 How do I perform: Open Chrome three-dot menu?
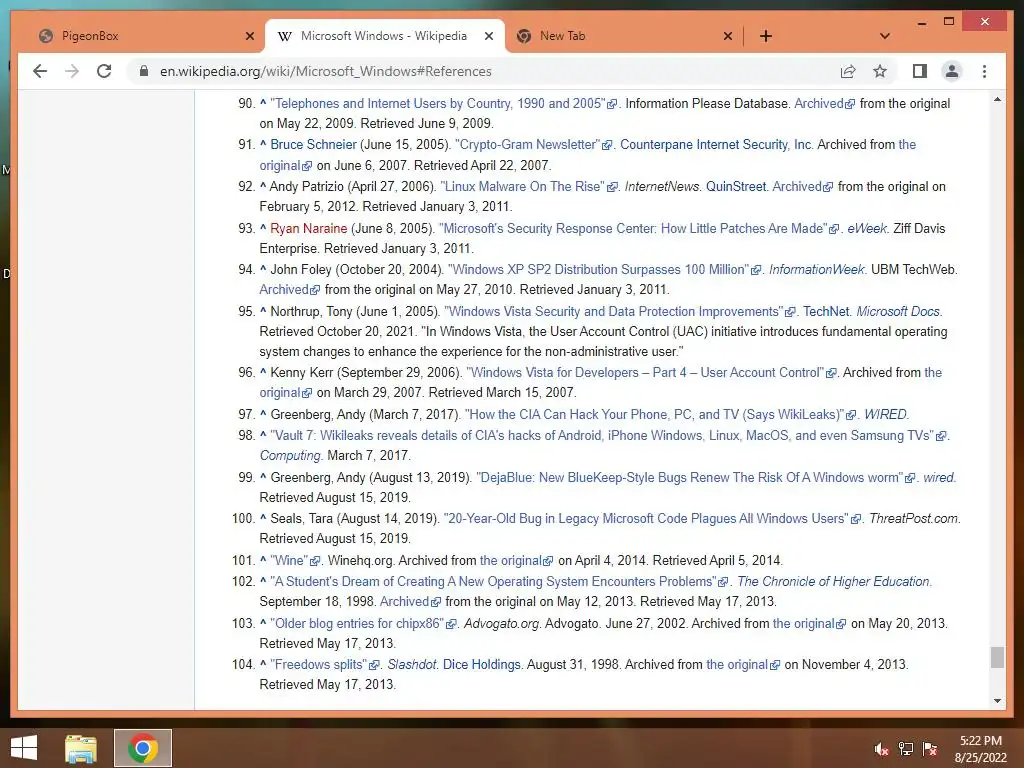click(x=984, y=71)
